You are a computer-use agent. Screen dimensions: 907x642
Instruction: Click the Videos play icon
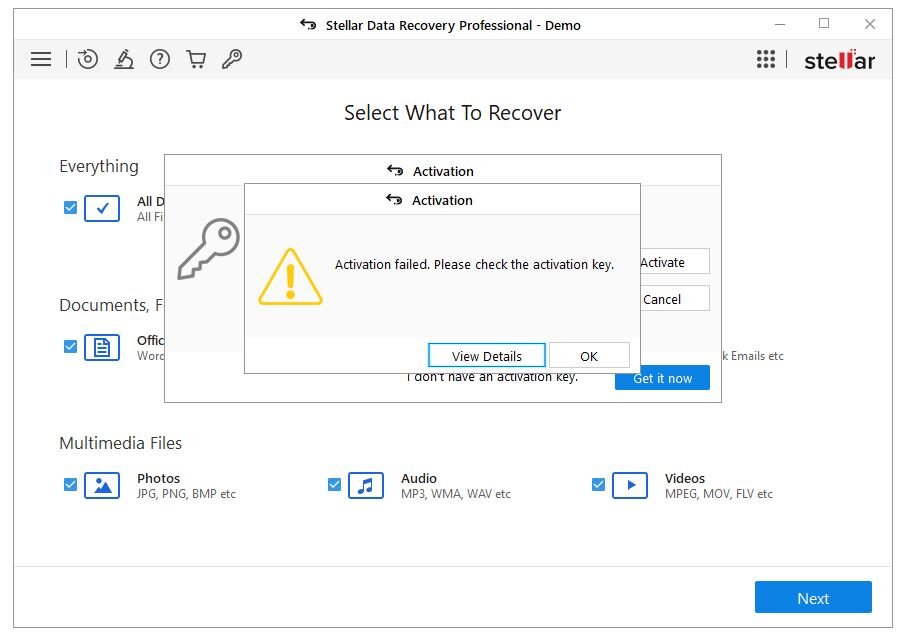(630, 486)
